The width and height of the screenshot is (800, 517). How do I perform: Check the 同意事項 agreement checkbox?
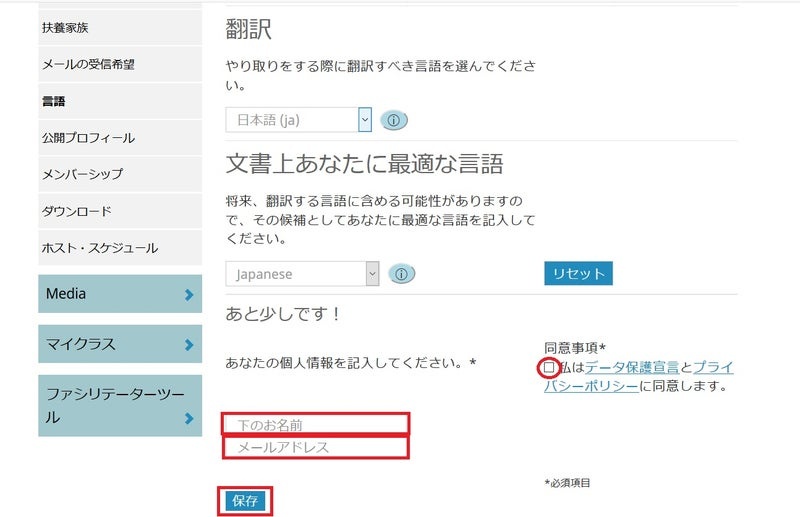[549, 368]
